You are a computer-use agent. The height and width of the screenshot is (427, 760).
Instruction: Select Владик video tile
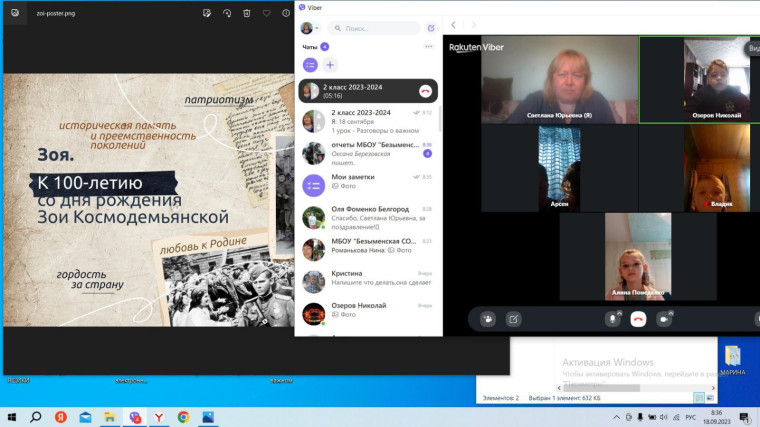pos(699,168)
